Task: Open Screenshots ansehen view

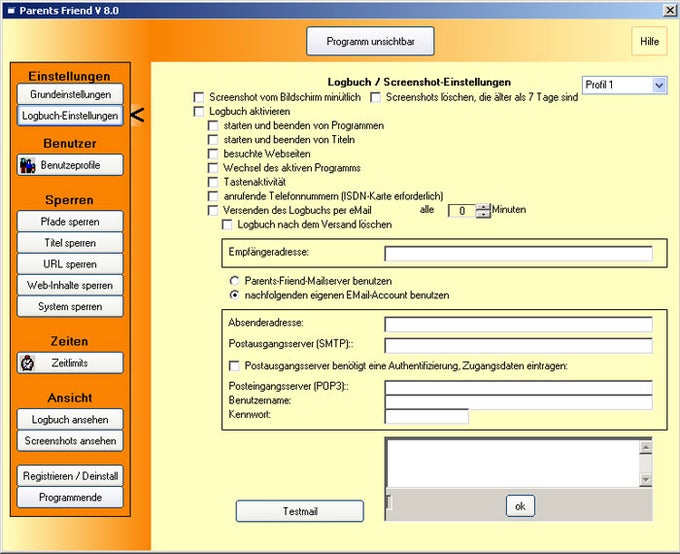Action: (70, 440)
